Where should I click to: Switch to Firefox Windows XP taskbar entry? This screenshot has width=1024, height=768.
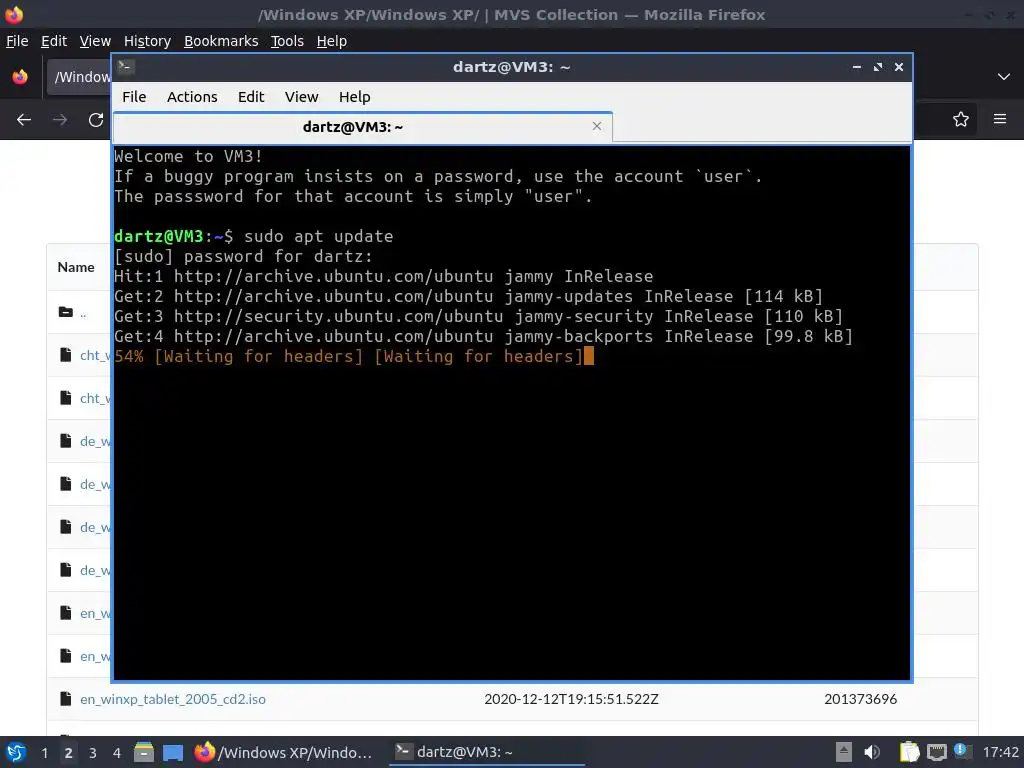(x=283, y=752)
